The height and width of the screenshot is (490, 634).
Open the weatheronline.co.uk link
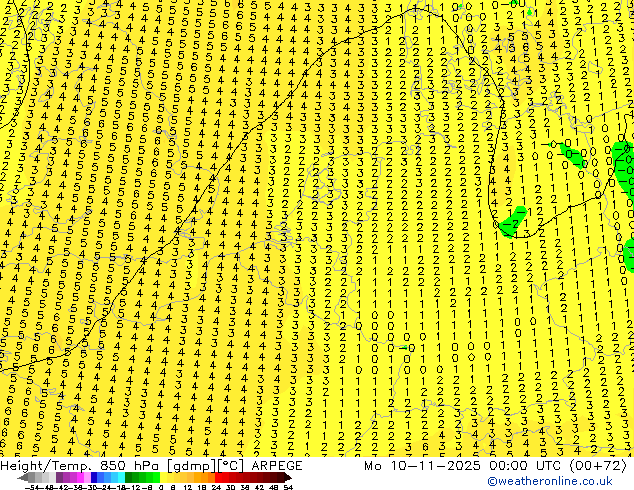[550, 481]
